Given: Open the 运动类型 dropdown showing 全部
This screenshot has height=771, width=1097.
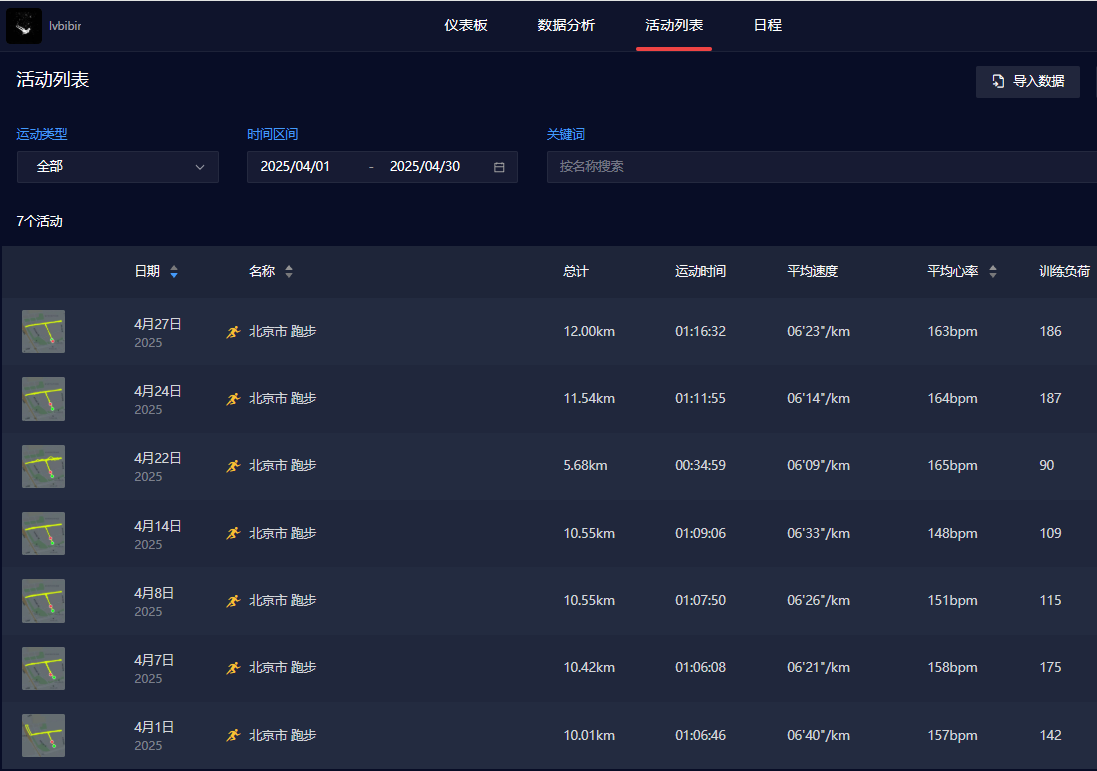Looking at the screenshot, I should click(x=118, y=167).
